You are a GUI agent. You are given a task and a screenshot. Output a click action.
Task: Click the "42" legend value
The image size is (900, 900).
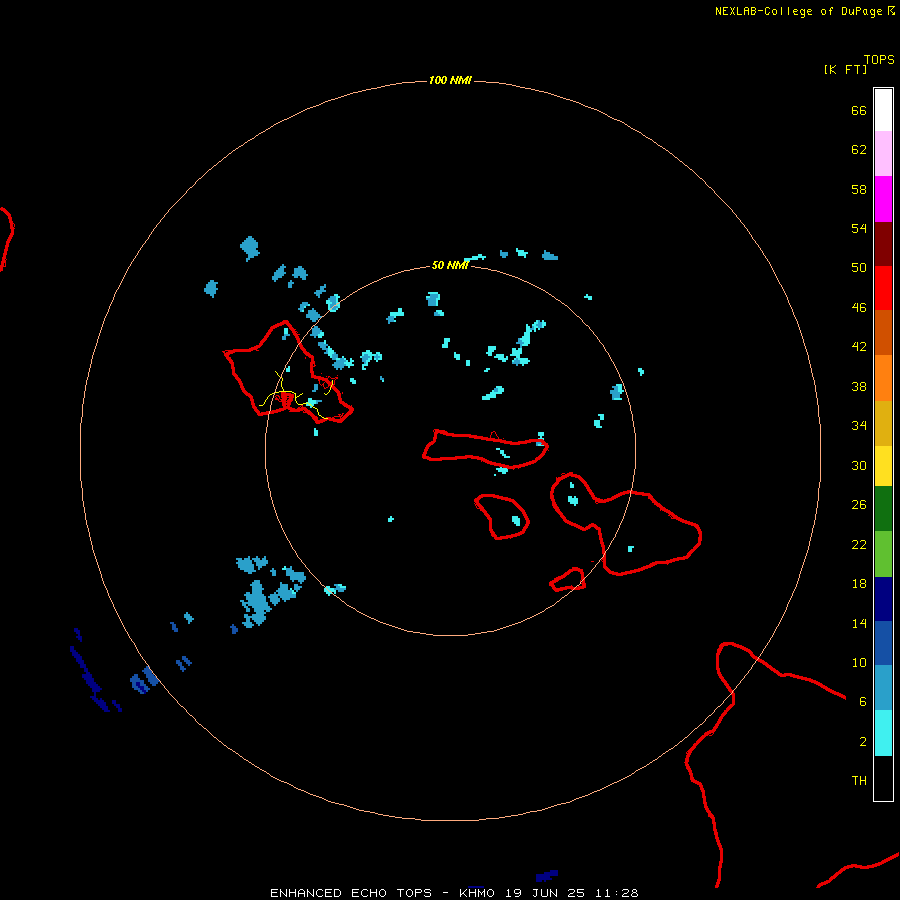click(859, 347)
